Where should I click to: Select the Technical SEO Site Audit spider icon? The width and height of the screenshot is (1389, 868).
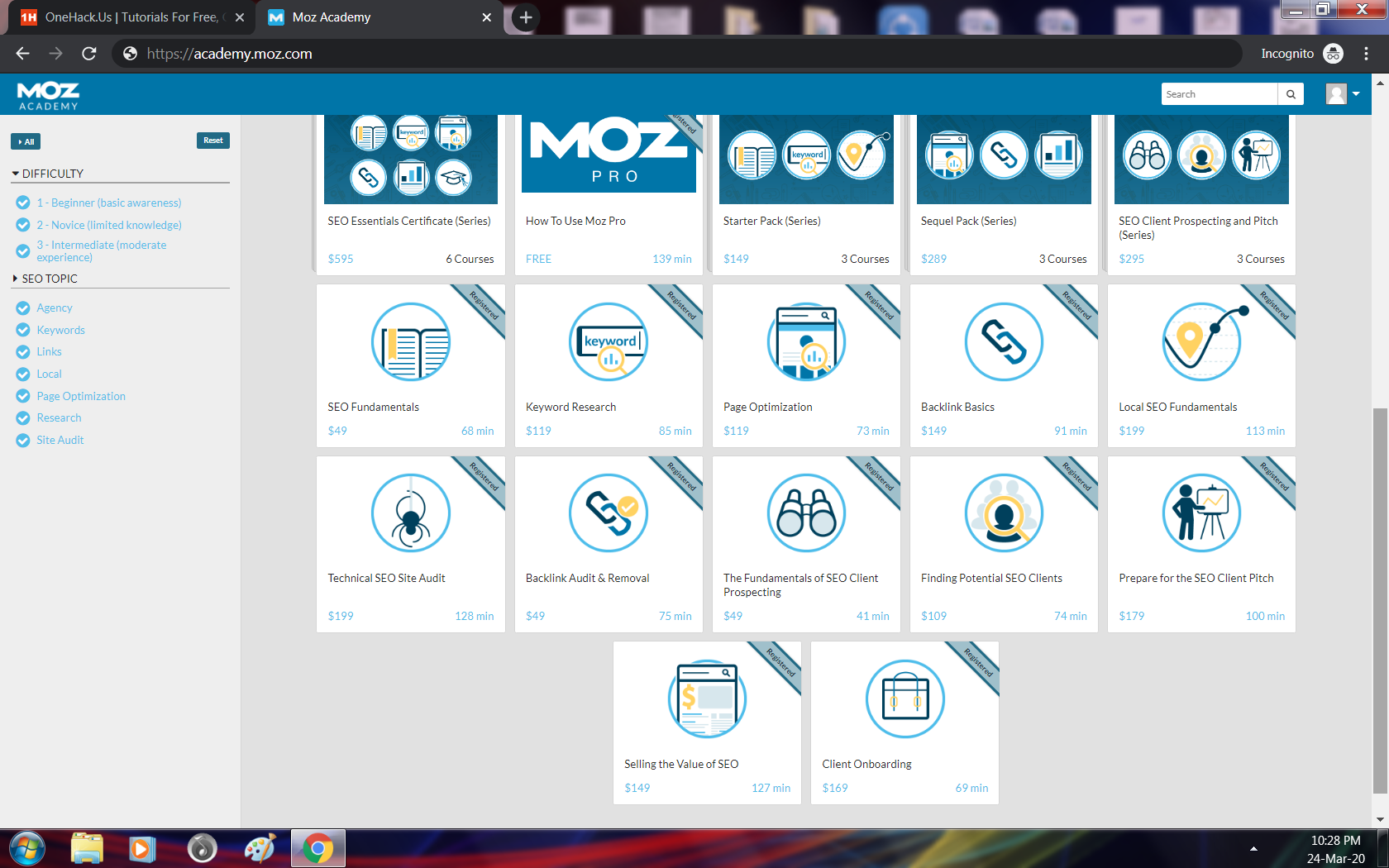(x=410, y=513)
